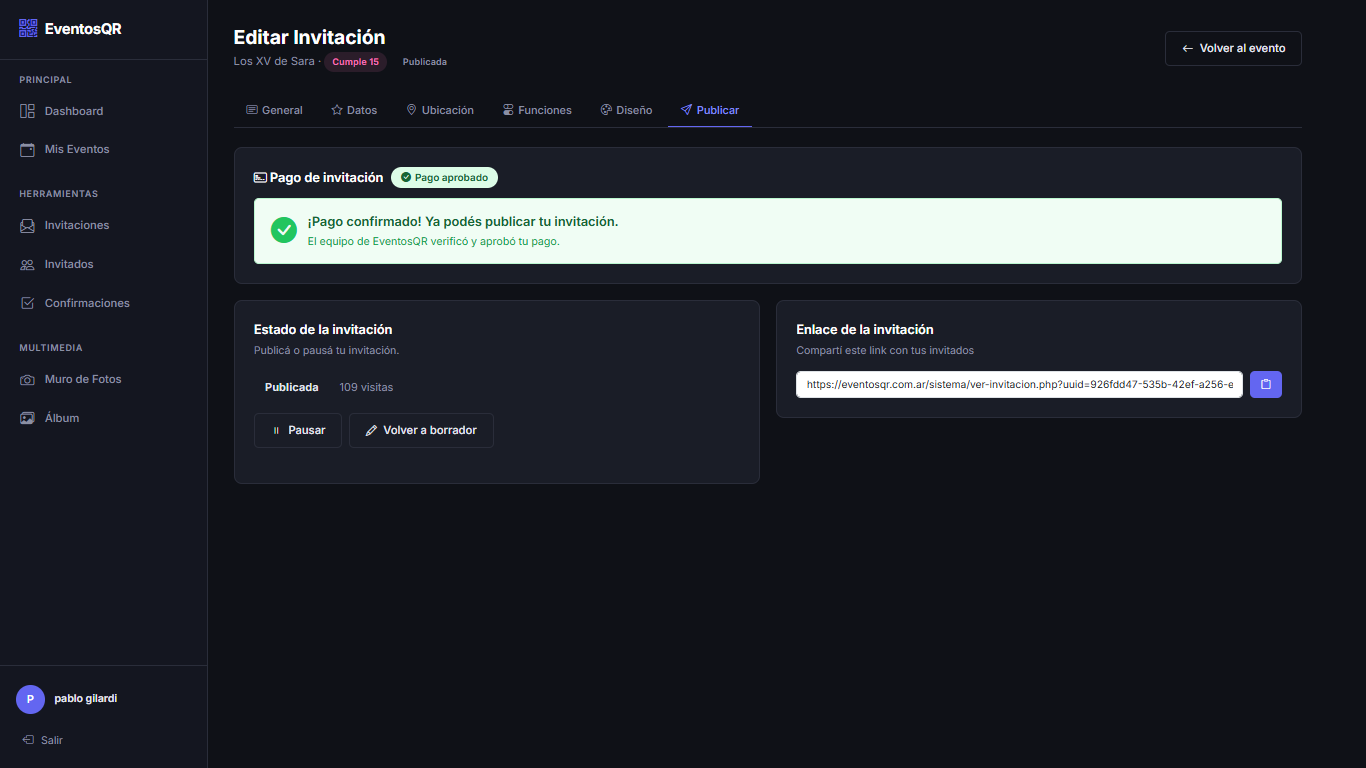Click the EventosQR logo icon
This screenshot has width=1366, height=768.
[28, 29]
